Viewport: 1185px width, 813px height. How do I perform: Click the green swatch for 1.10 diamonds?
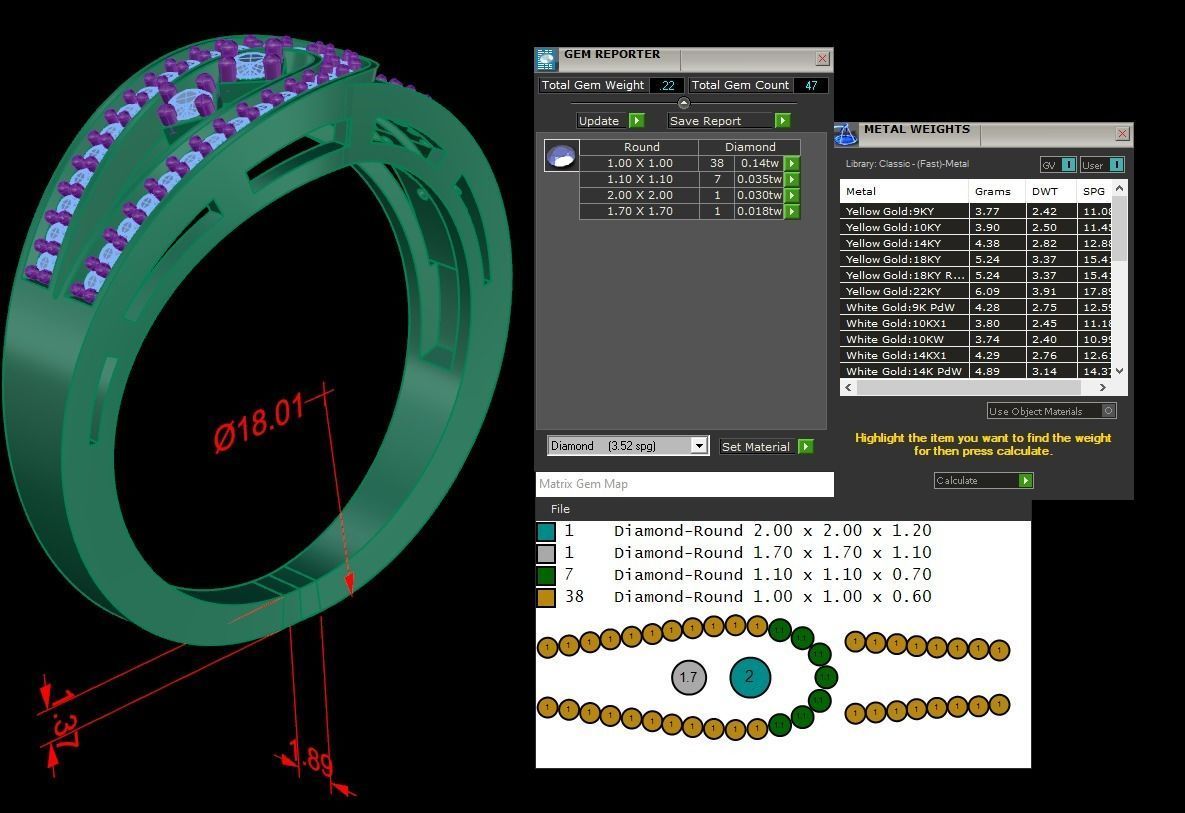click(546, 575)
